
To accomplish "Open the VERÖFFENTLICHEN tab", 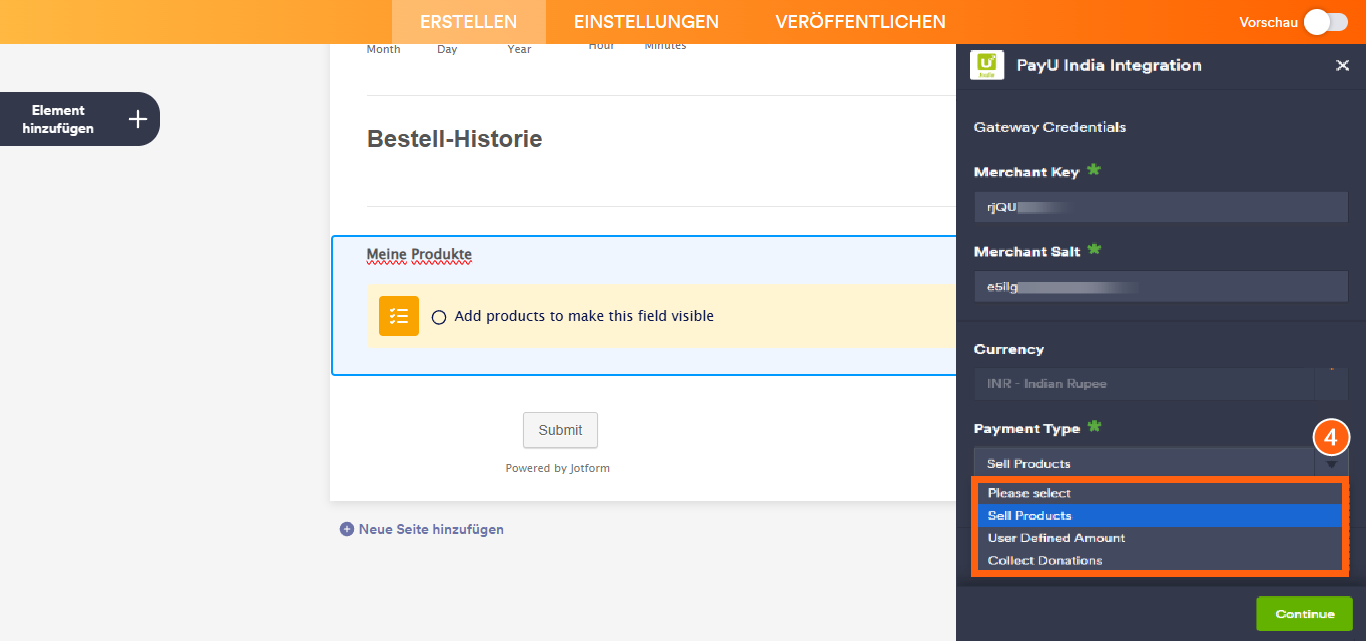I will point(860,21).
